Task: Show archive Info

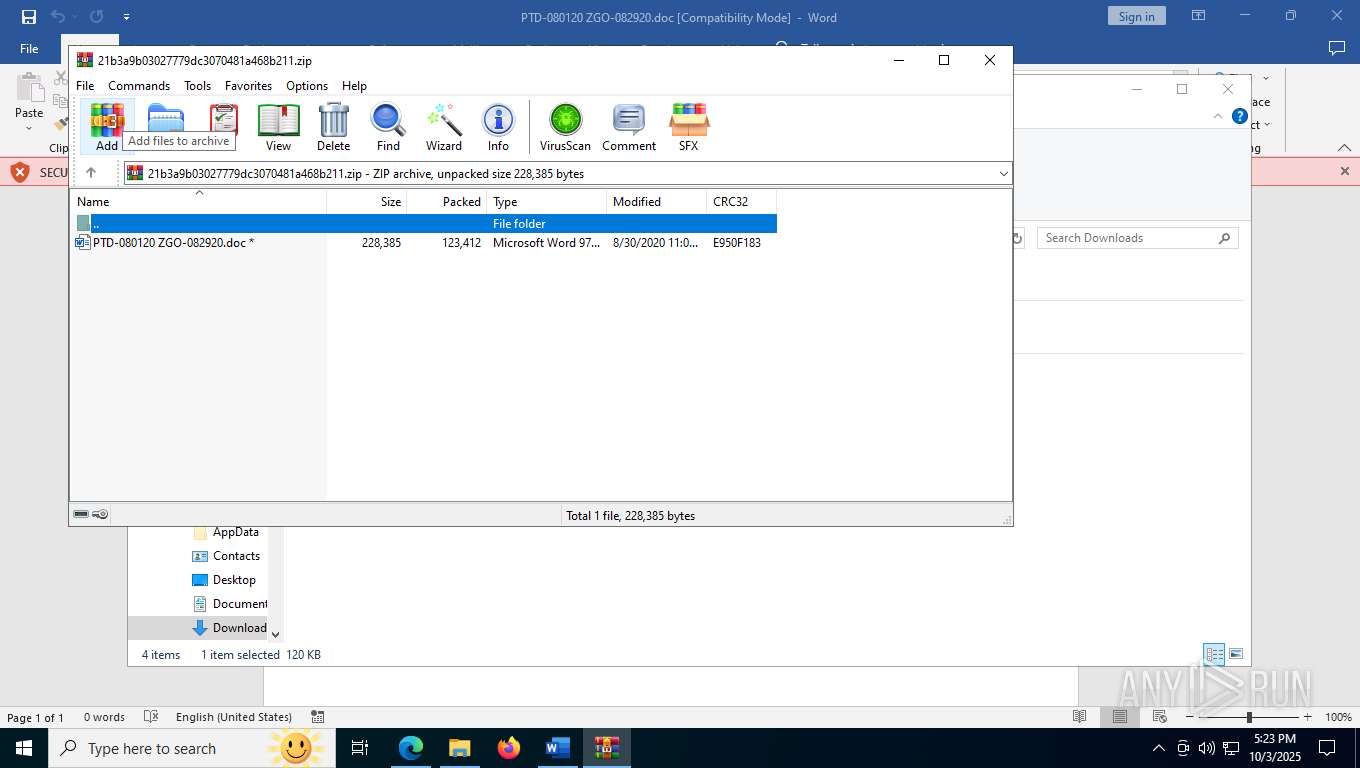Action: pyautogui.click(x=498, y=127)
